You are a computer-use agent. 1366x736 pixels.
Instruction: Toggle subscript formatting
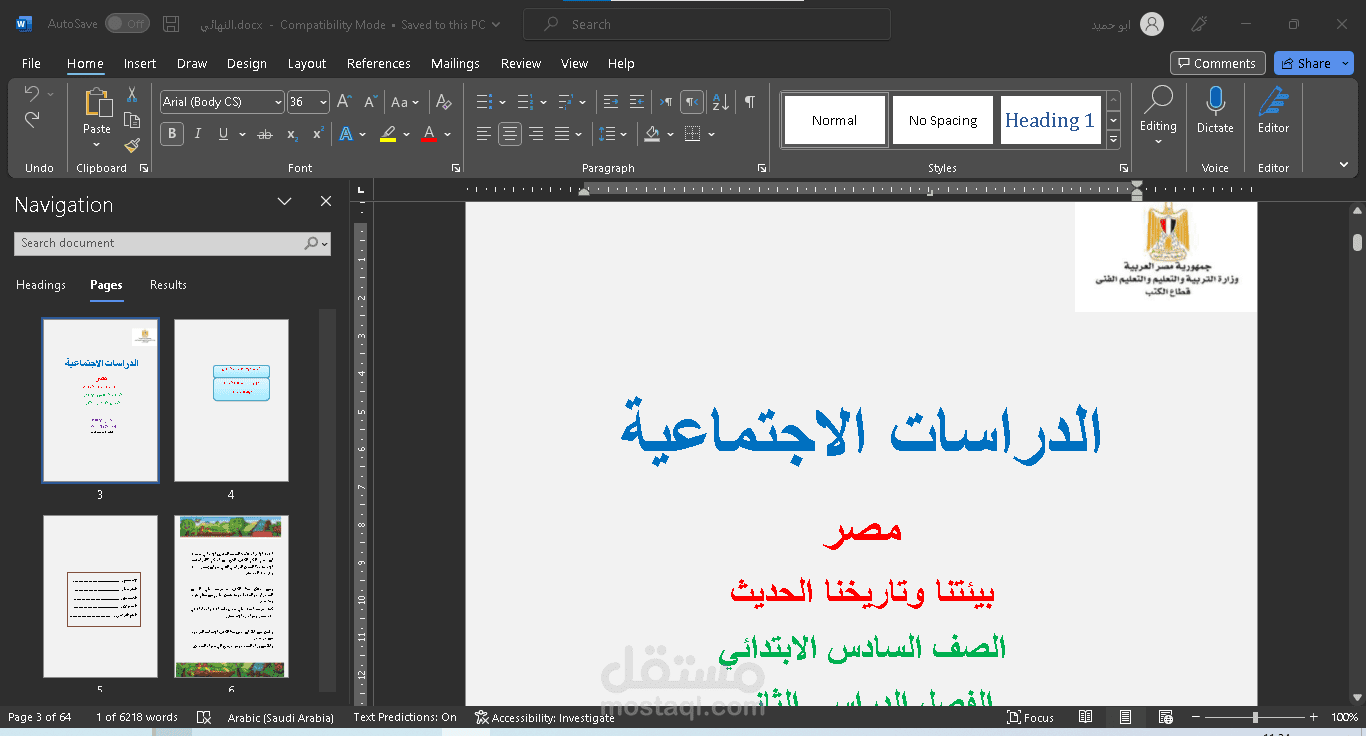291,133
